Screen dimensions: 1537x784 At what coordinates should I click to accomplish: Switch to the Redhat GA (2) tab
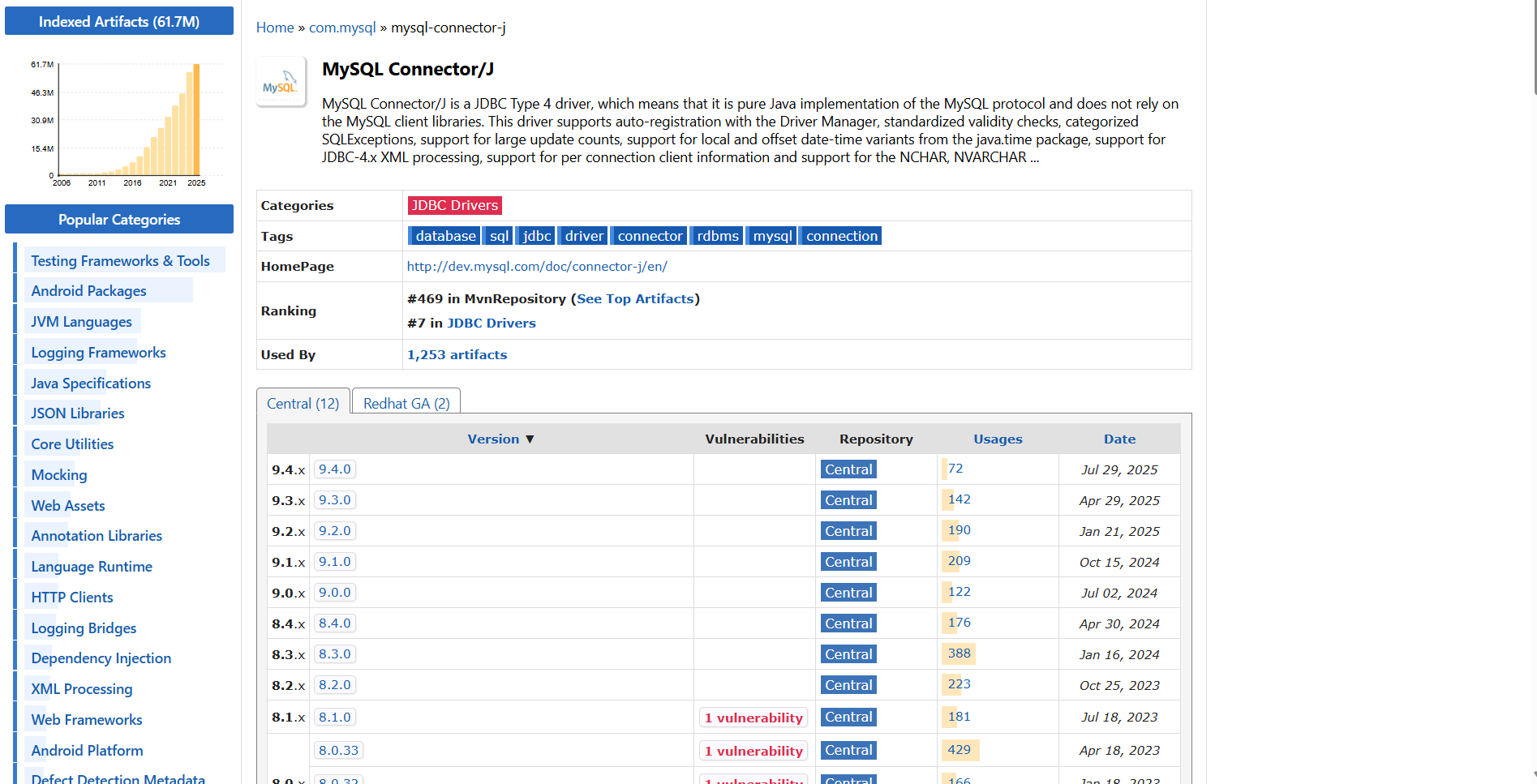(x=406, y=403)
